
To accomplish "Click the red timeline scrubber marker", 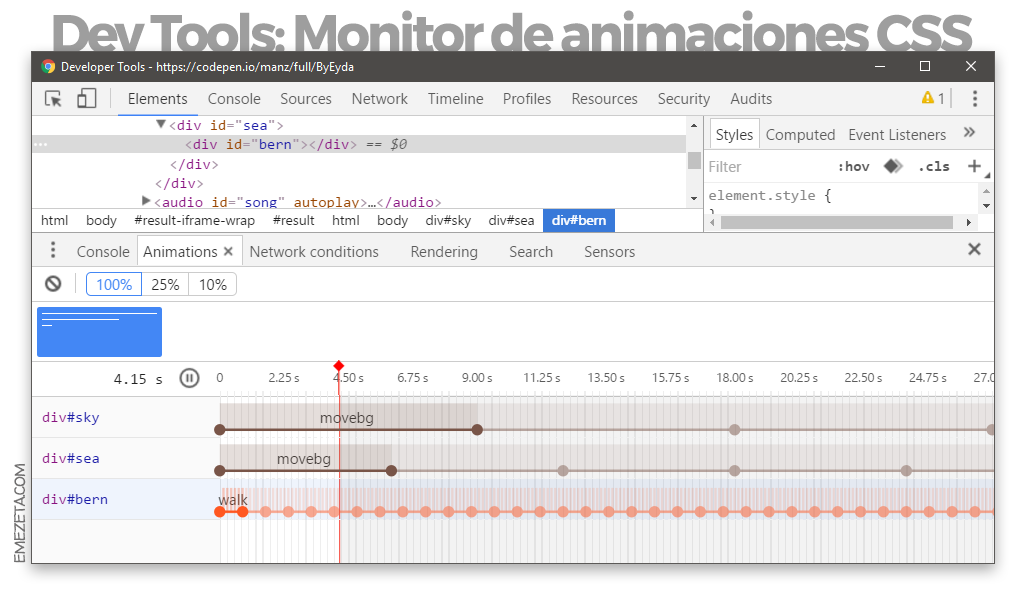I will [x=338, y=366].
